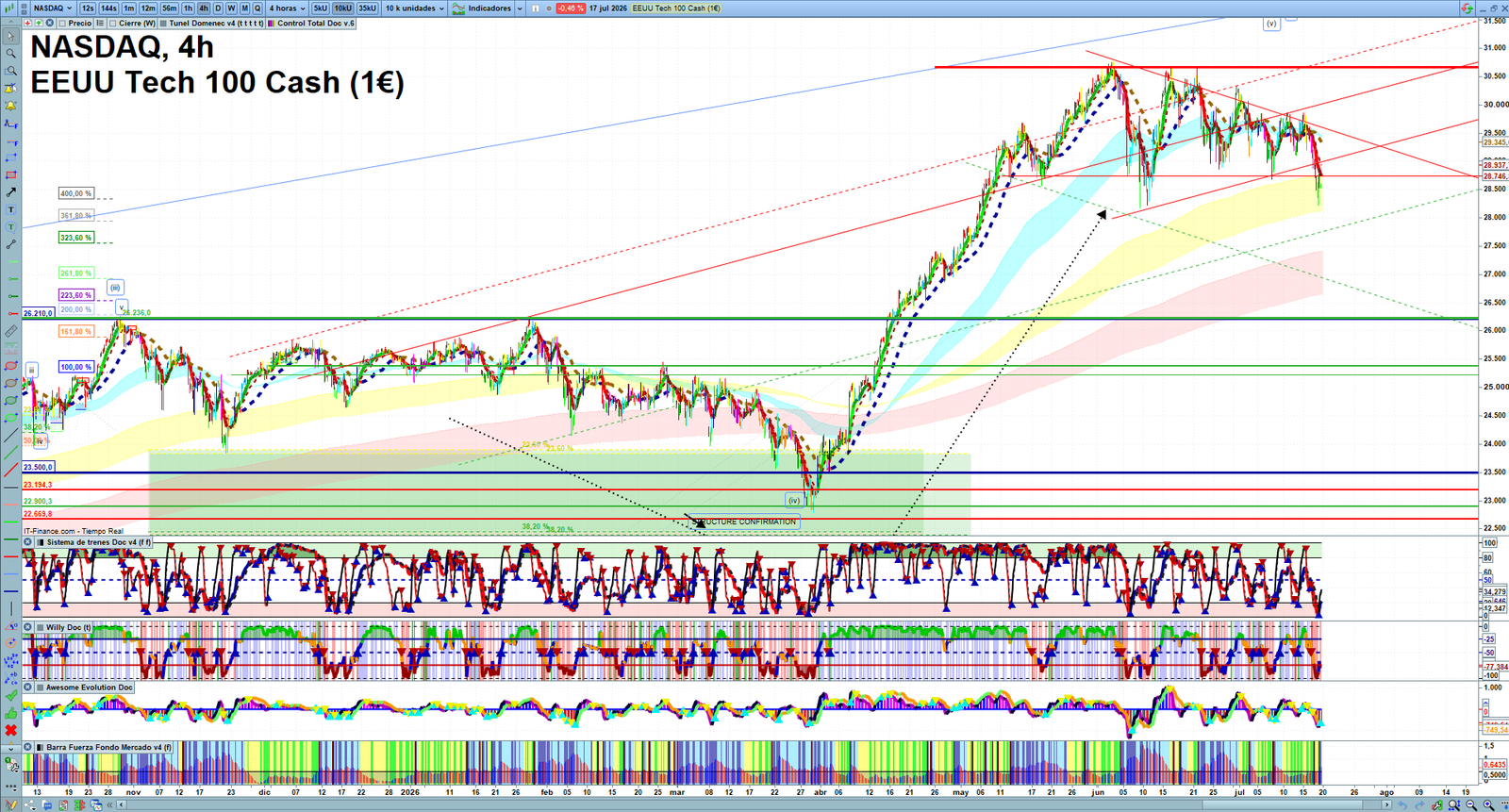This screenshot has height=812, width=1509.
Task: Open the 10 k unidades dropdown
Action: point(415,8)
